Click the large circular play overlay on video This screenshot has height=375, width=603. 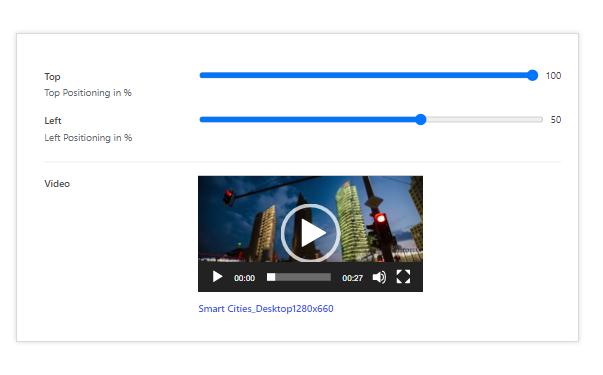[310, 233]
